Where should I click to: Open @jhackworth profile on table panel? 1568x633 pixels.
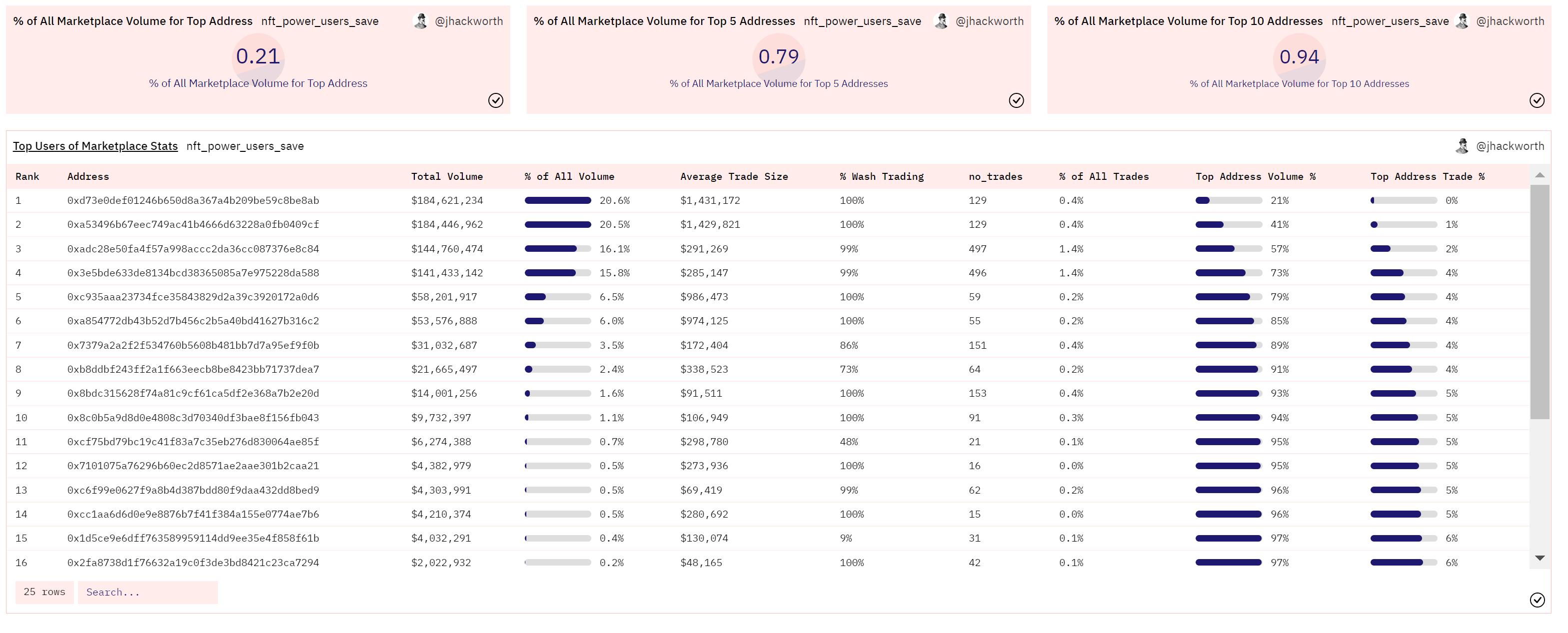pyautogui.click(x=1510, y=146)
